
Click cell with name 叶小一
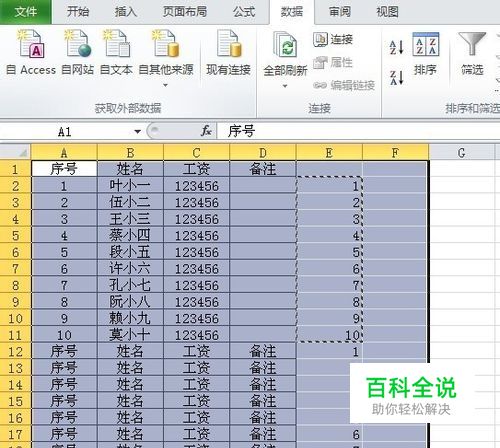[130, 185]
